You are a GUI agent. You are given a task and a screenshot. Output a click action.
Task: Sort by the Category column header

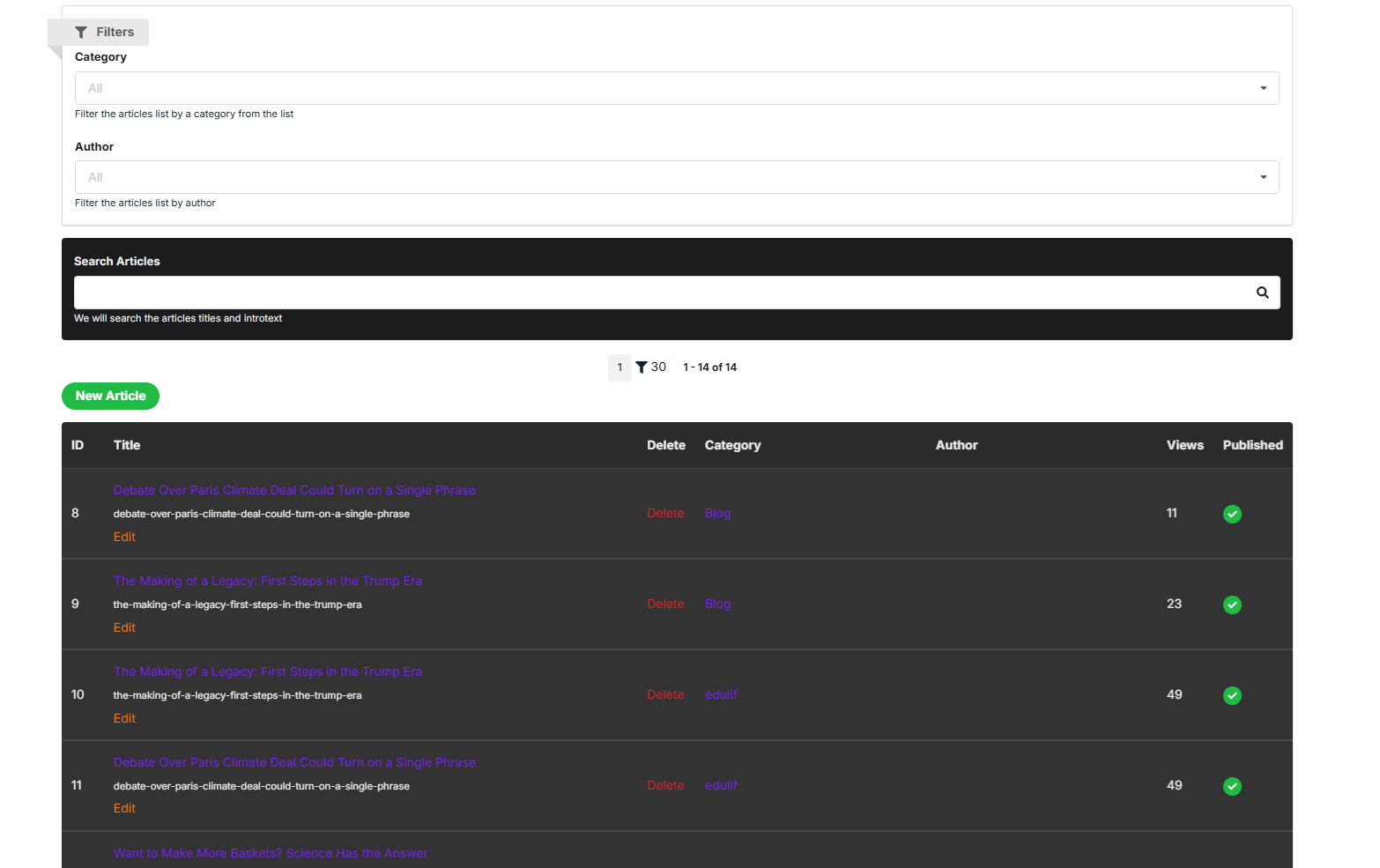coord(732,445)
